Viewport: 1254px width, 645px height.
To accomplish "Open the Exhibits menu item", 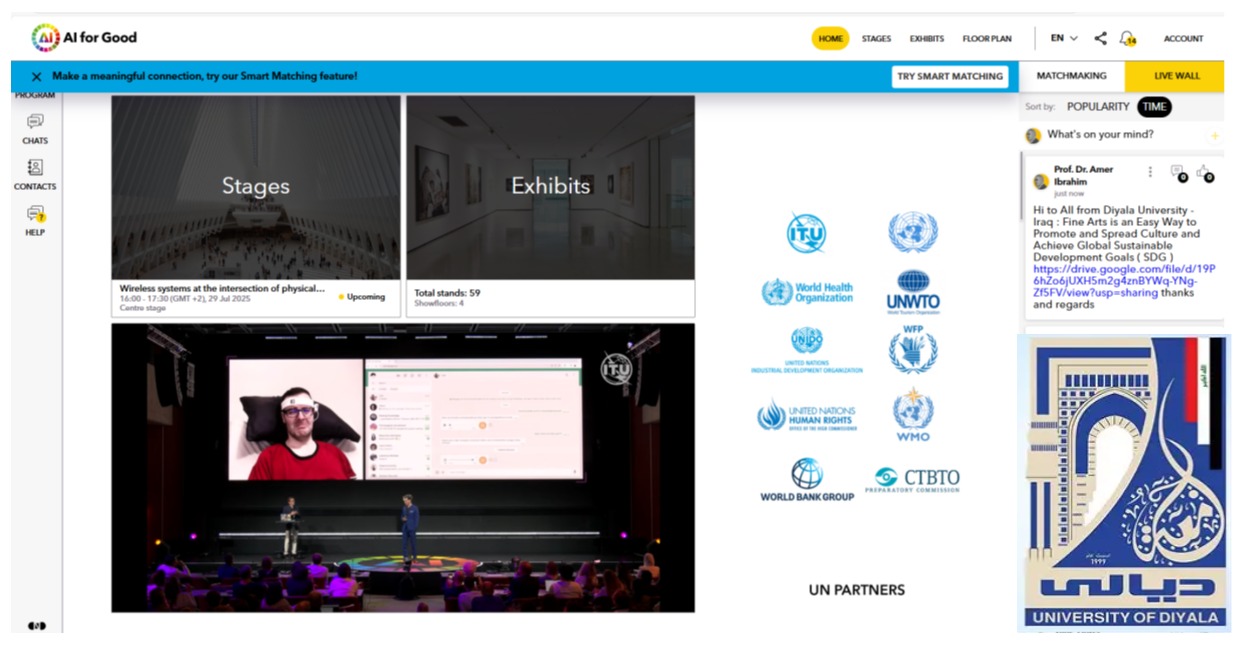I will tap(927, 39).
